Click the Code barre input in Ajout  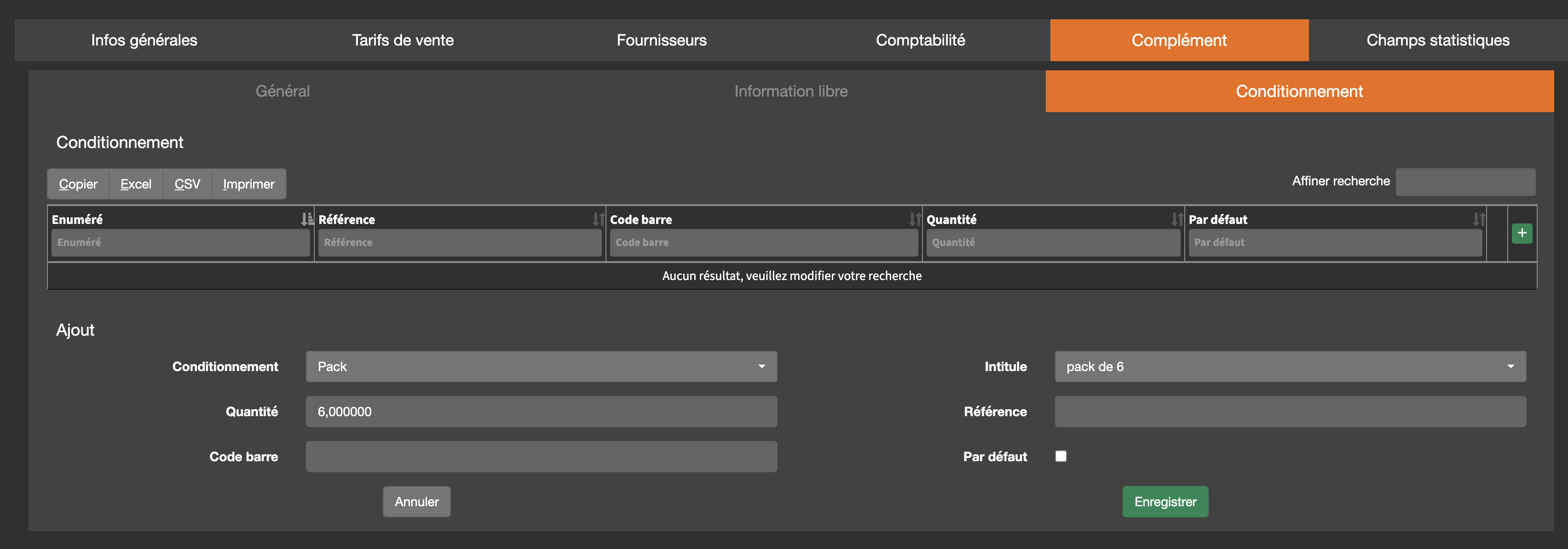541,457
